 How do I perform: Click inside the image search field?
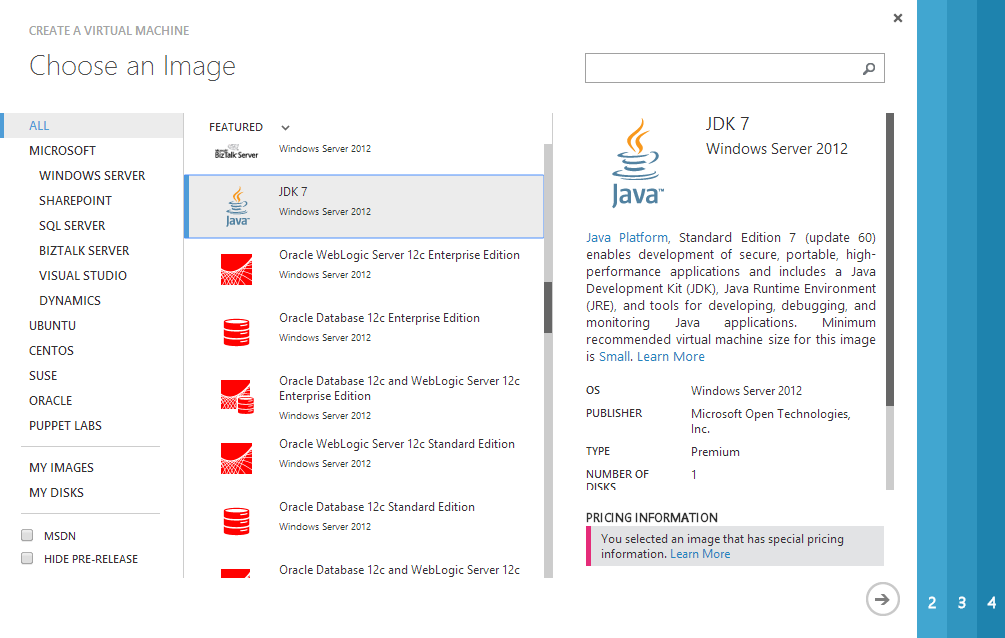click(x=720, y=69)
